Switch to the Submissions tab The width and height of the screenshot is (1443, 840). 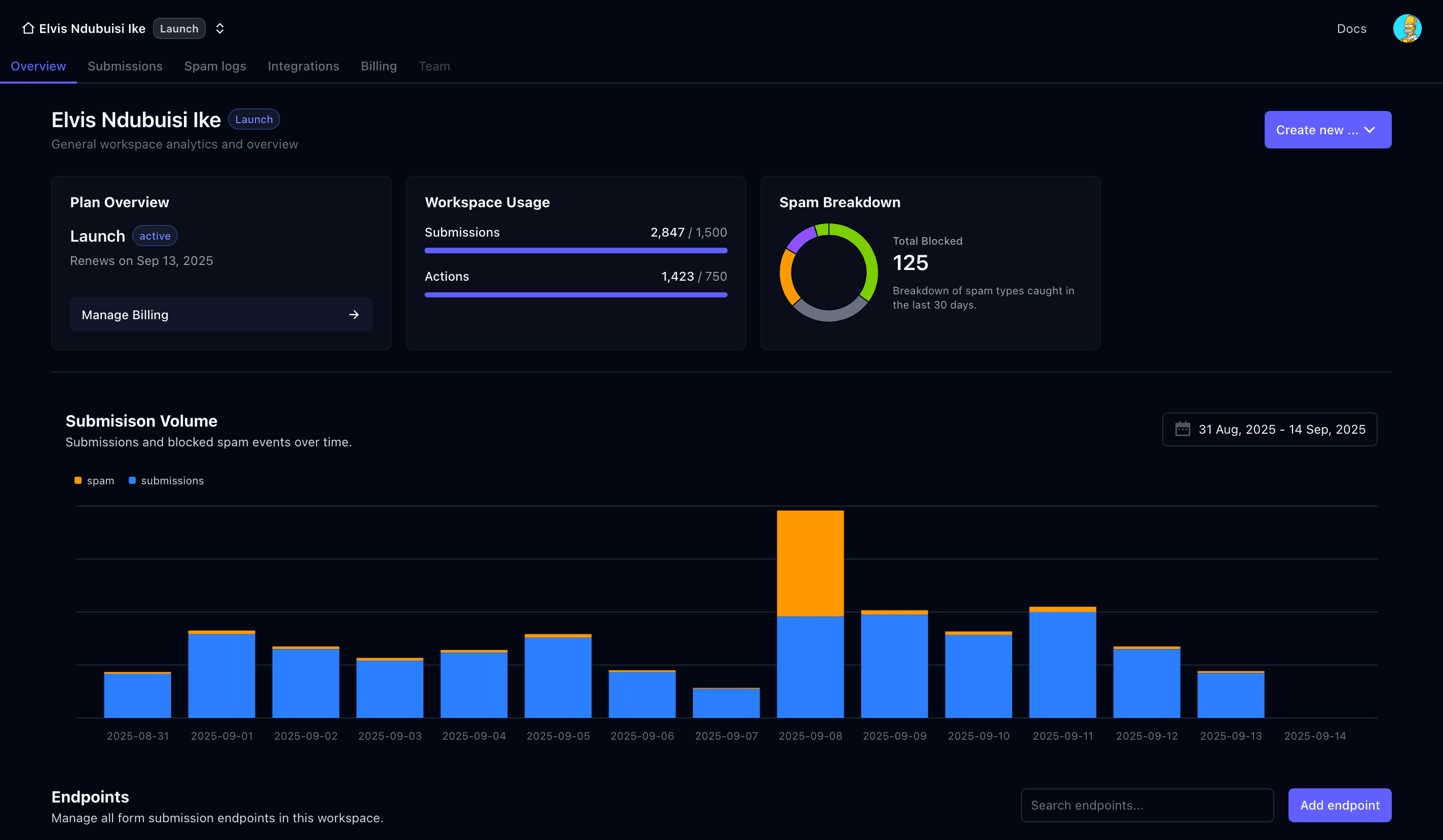click(x=125, y=66)
